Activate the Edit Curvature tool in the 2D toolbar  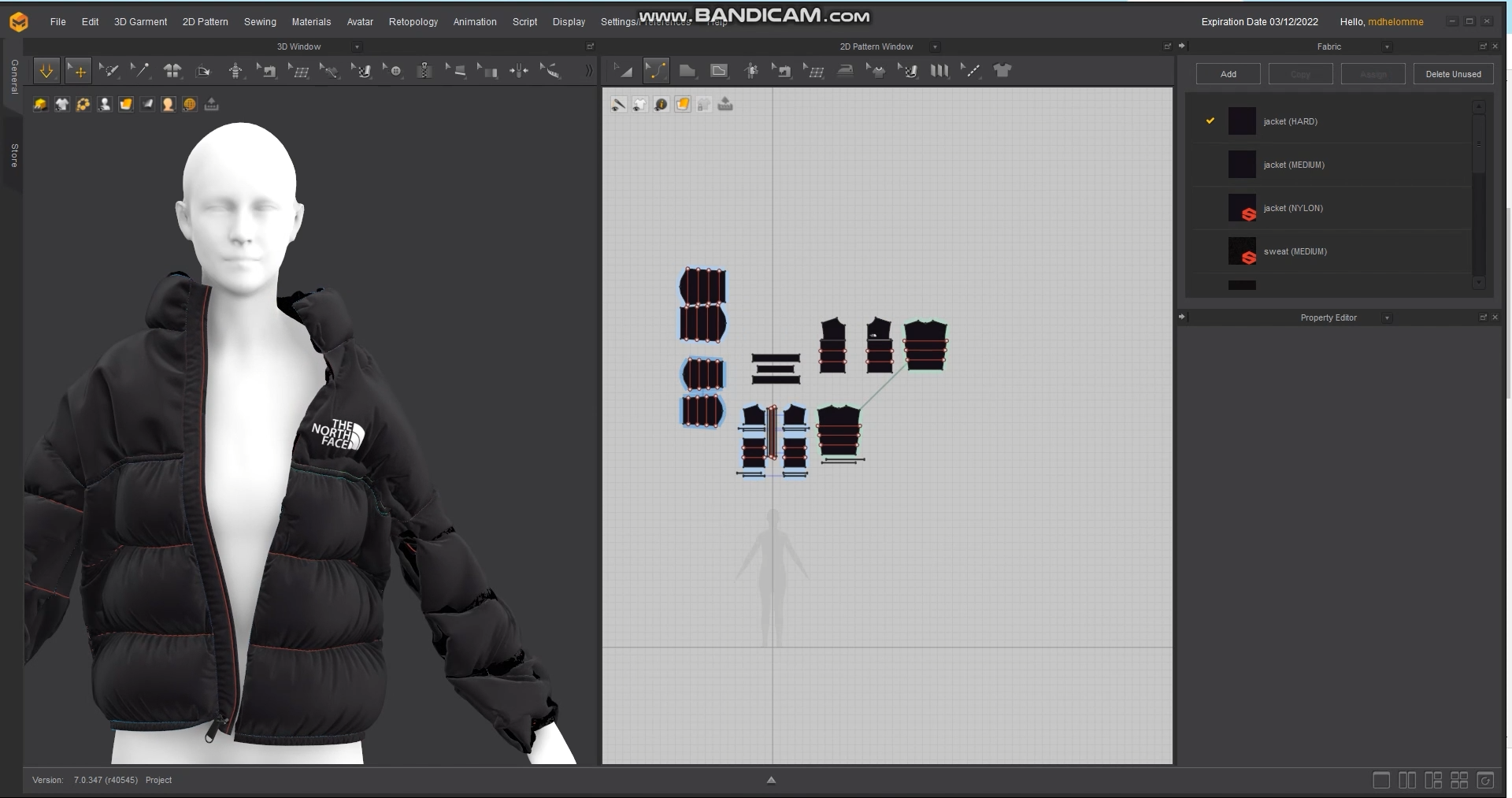coord(656,71)
